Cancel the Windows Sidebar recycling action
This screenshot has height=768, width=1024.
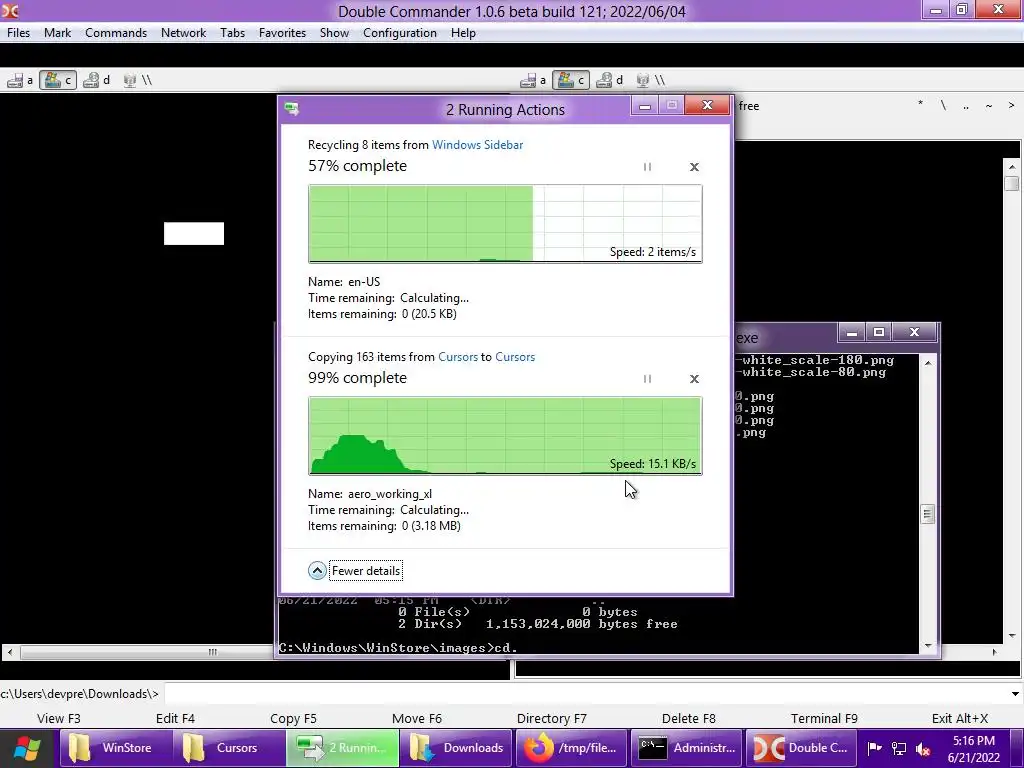point(694,167)
